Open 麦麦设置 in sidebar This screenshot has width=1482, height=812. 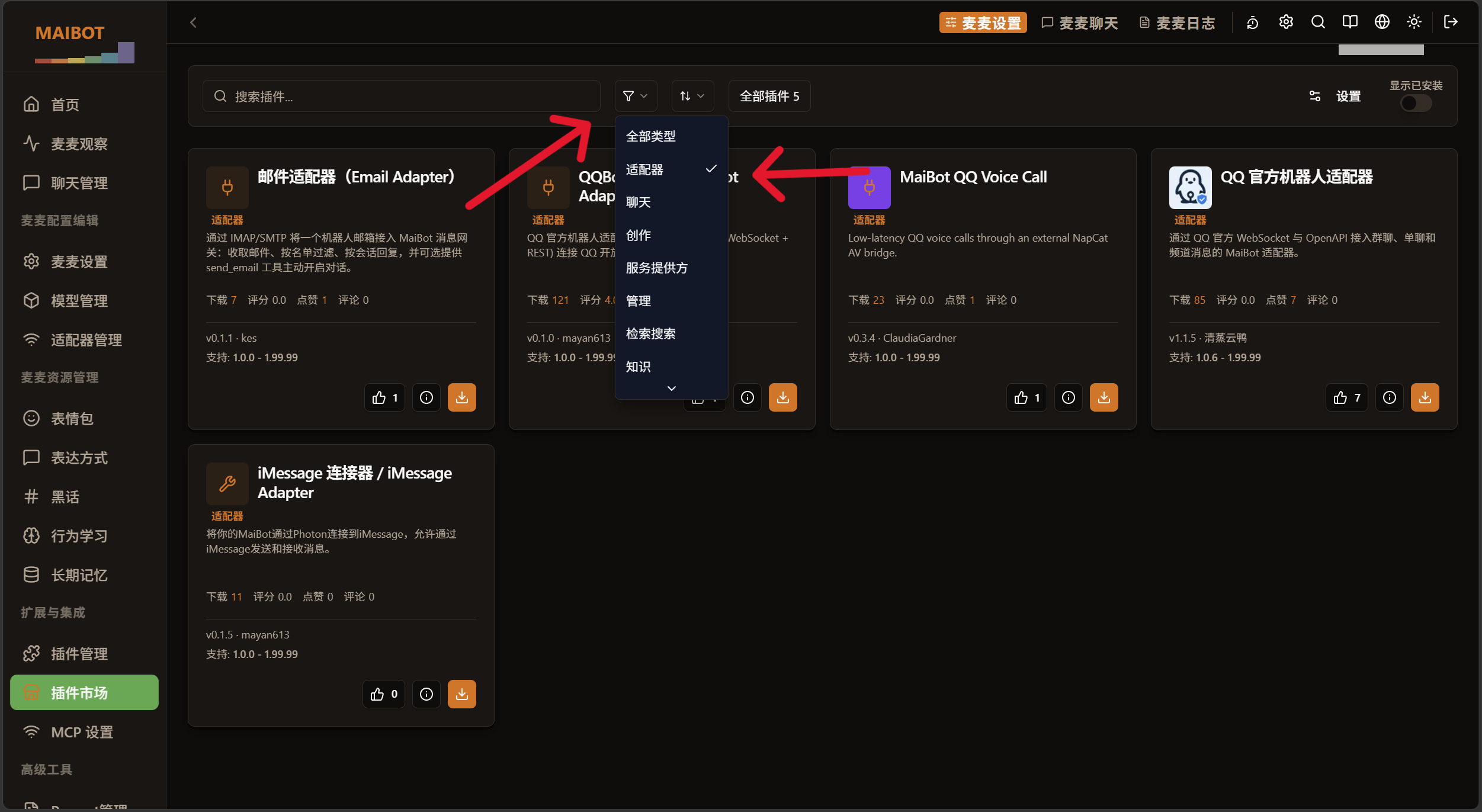[x=85, y=262]
